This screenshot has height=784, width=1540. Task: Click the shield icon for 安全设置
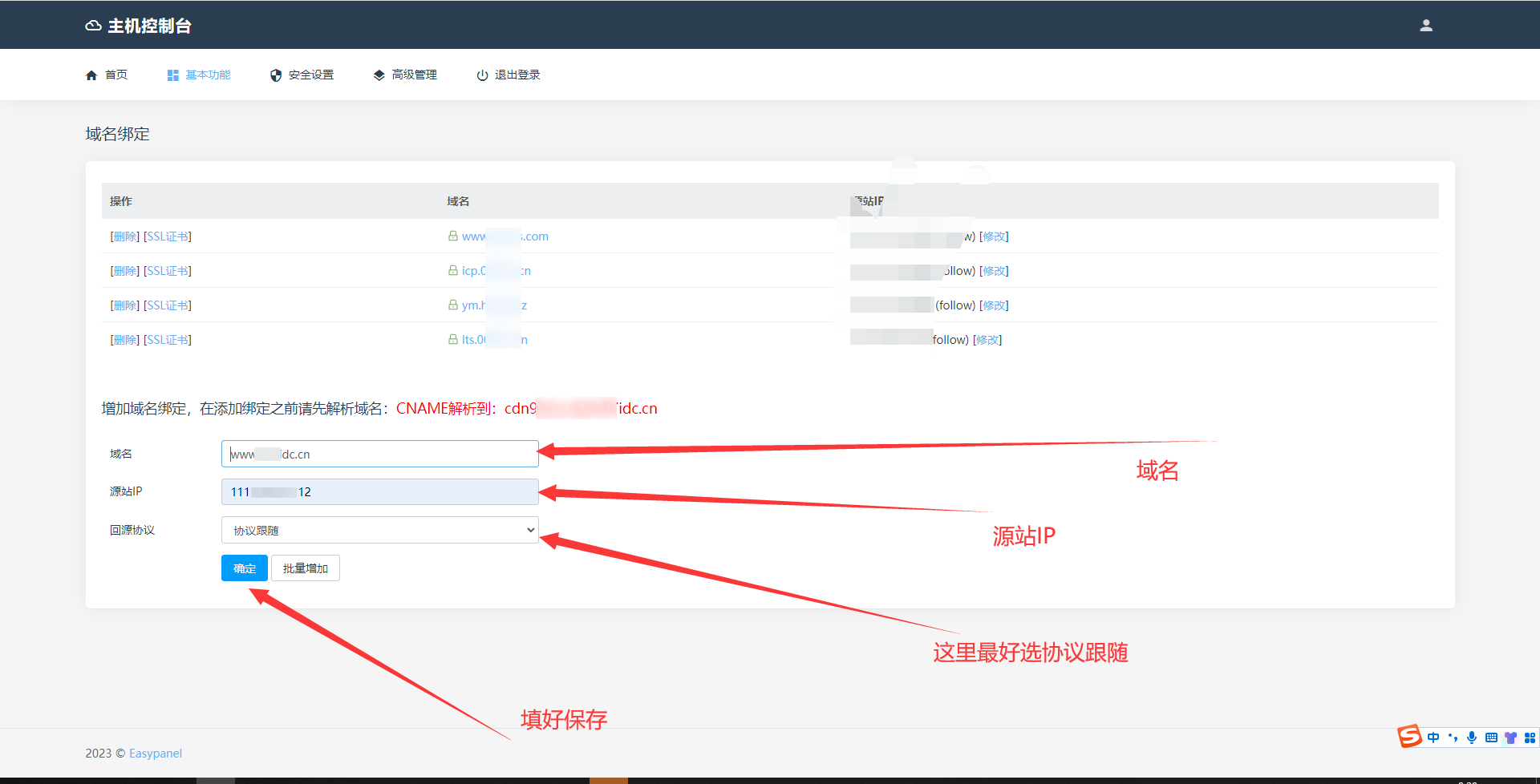[x=276, y=75]
